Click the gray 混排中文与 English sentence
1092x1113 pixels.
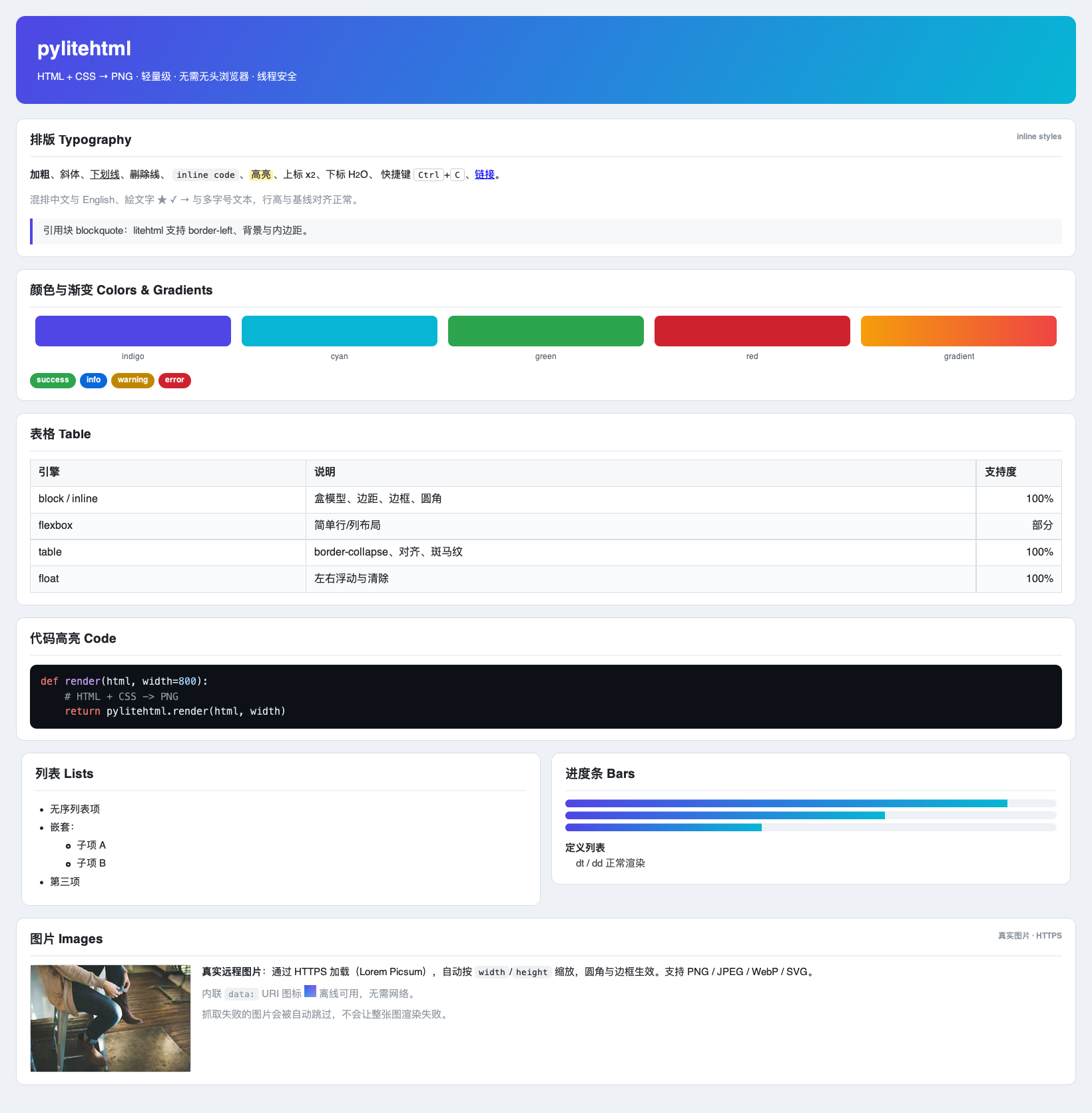[196, 200]
